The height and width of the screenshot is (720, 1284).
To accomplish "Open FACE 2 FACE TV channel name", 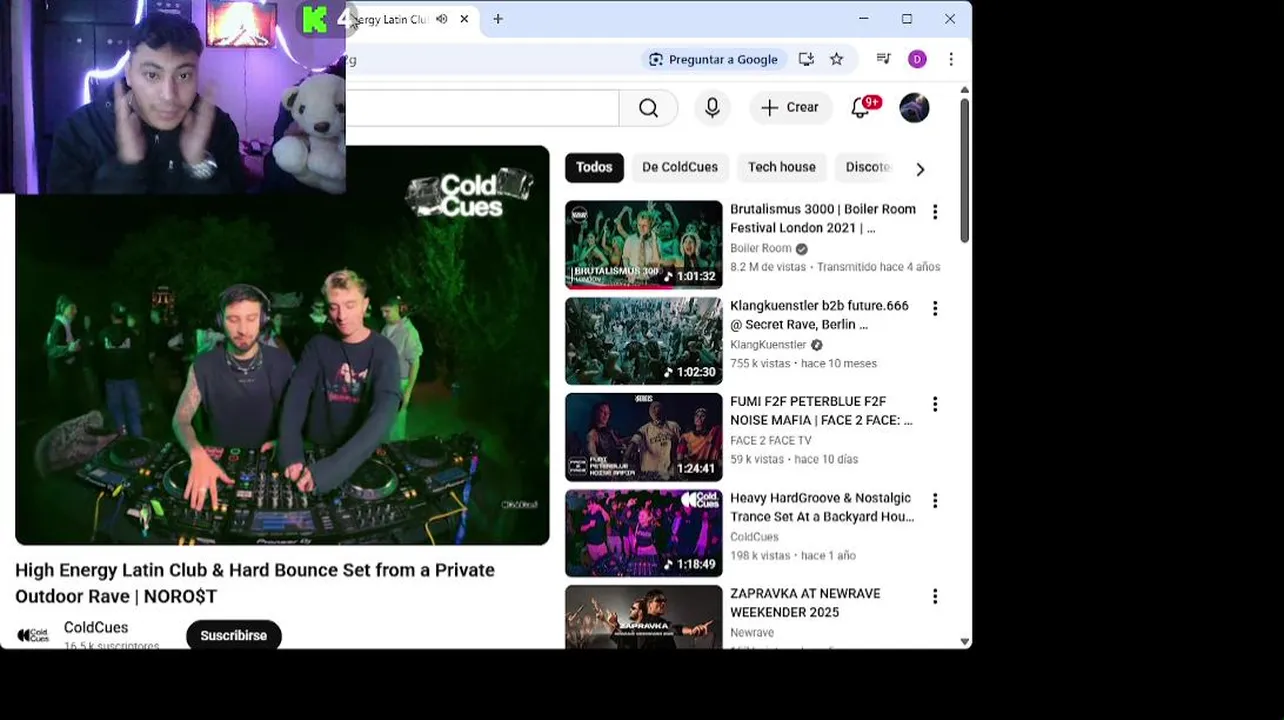I will (771, 440).
